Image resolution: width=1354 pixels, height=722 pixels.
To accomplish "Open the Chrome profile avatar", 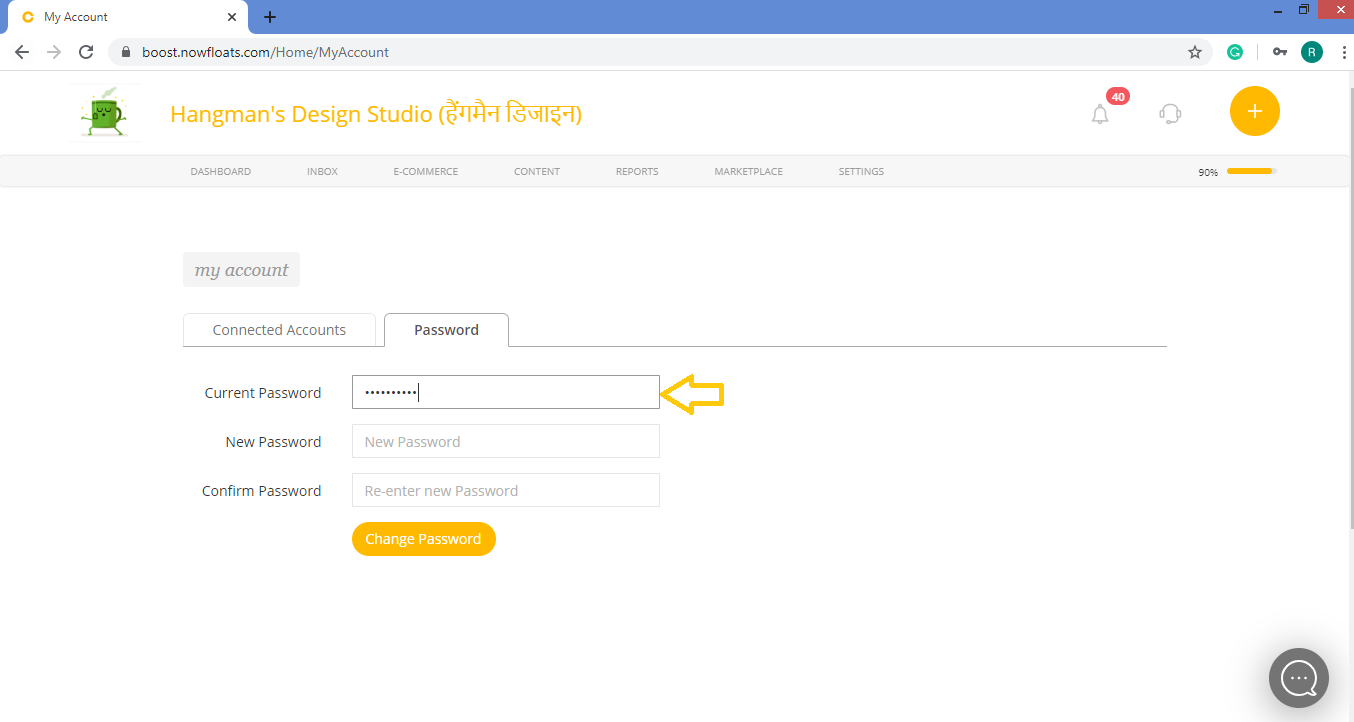I will point(1311,51).
